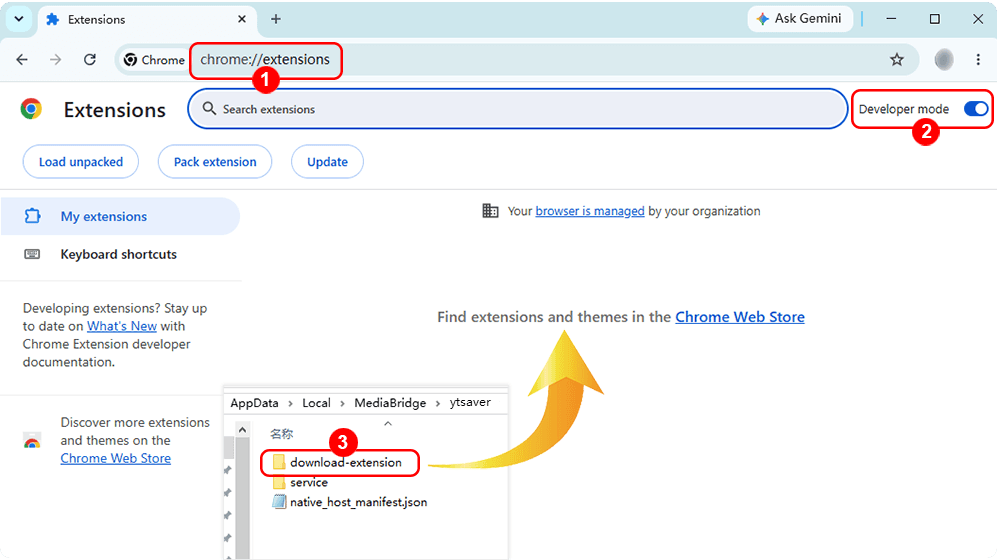The image size is (1000, 560).
Task: Reload the page with refresh icon
Action: 90,59
